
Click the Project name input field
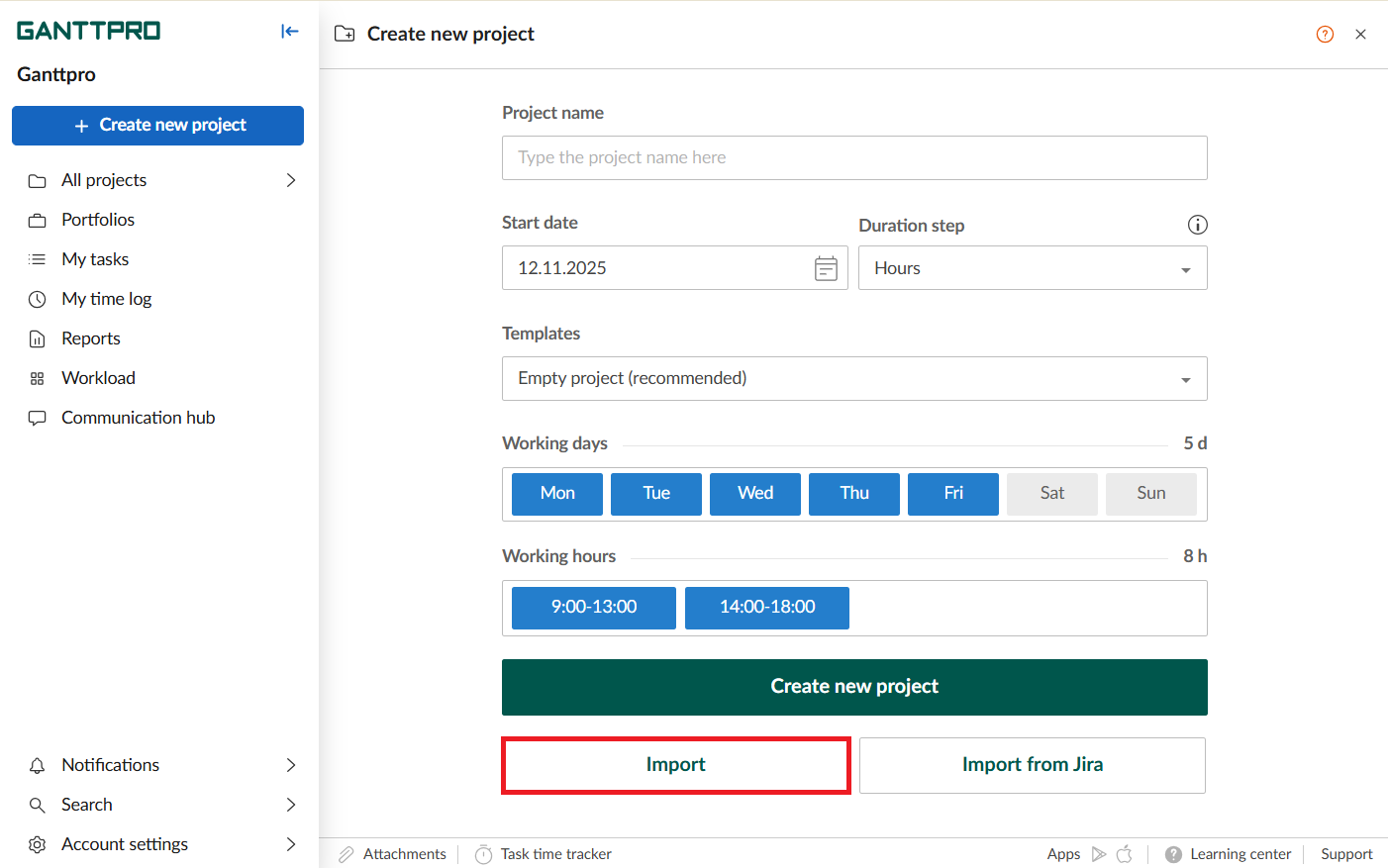[853, 158]
